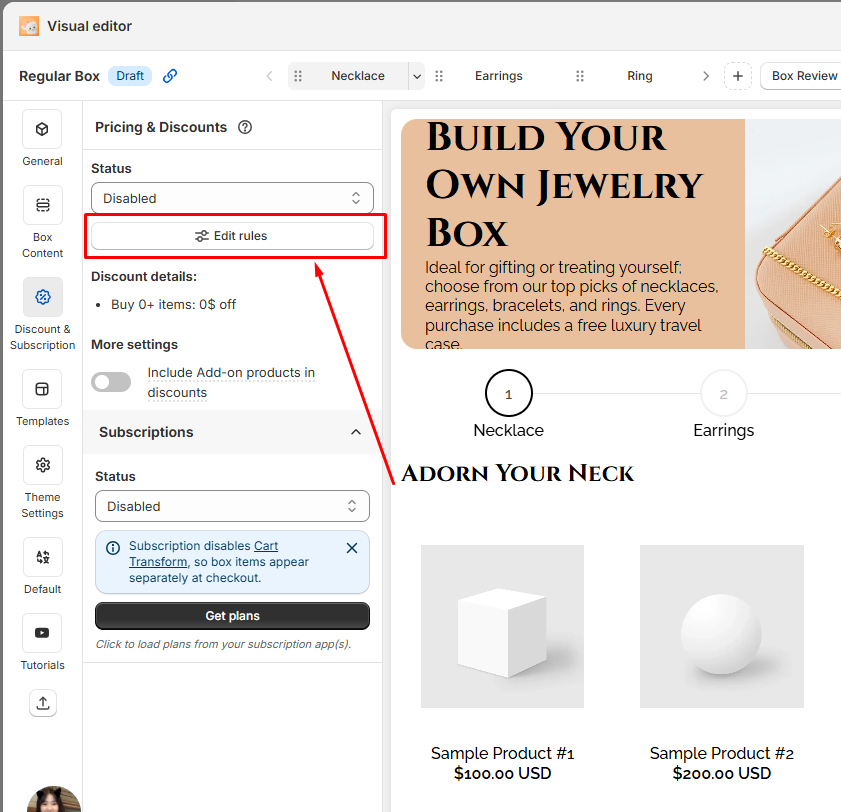This screenshot has width=841, height=812.
Task: Open Theme Settings gear icon
Action: pyautogui.click(x=42, y=465)
